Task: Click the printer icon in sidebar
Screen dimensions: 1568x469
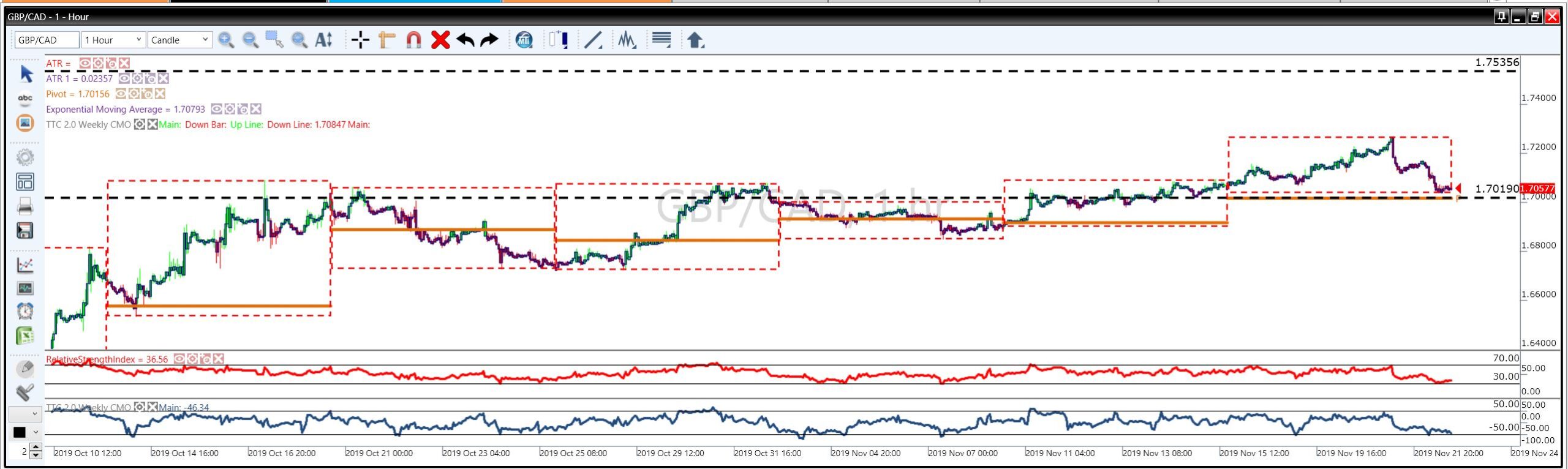Action: point(24,207)
